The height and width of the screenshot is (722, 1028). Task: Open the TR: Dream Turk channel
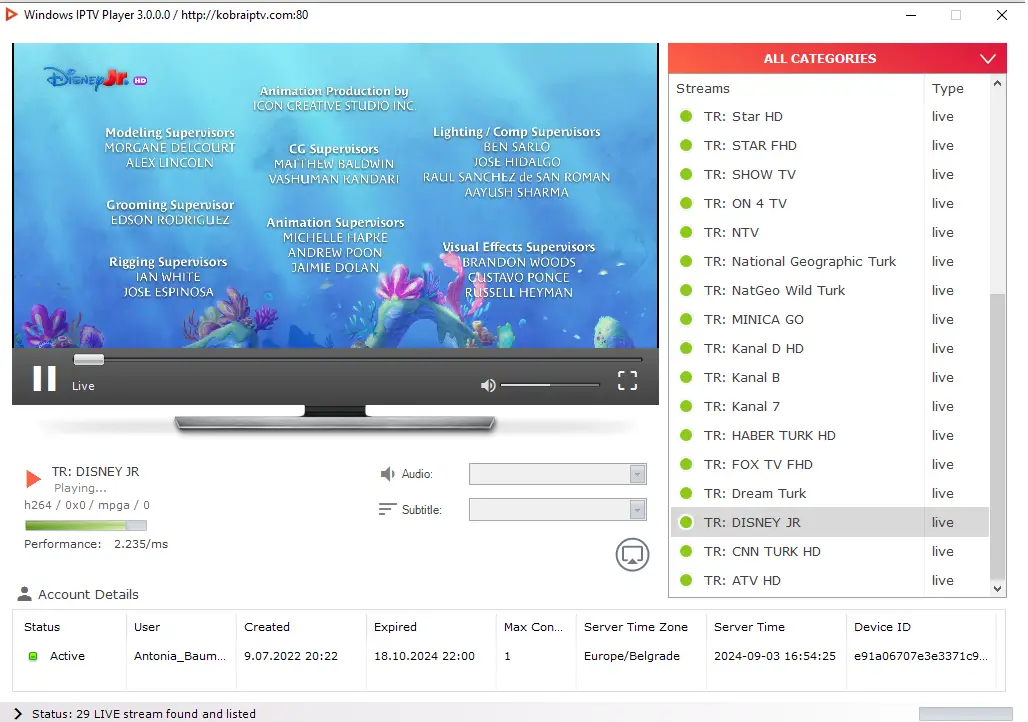tap(829, 493)
